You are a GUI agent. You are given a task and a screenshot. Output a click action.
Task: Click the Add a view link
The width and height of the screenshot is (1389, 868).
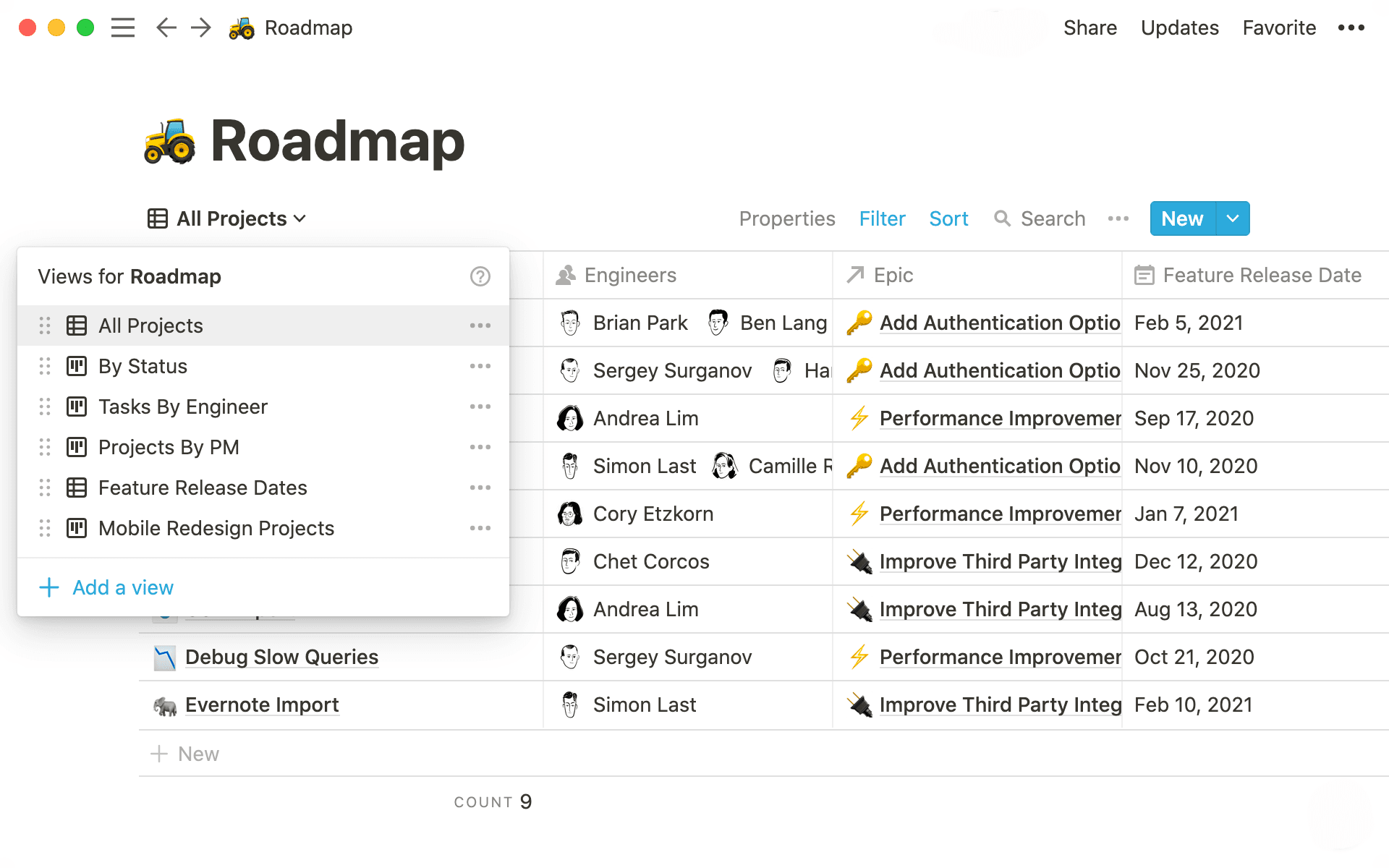tap(122, 587)
